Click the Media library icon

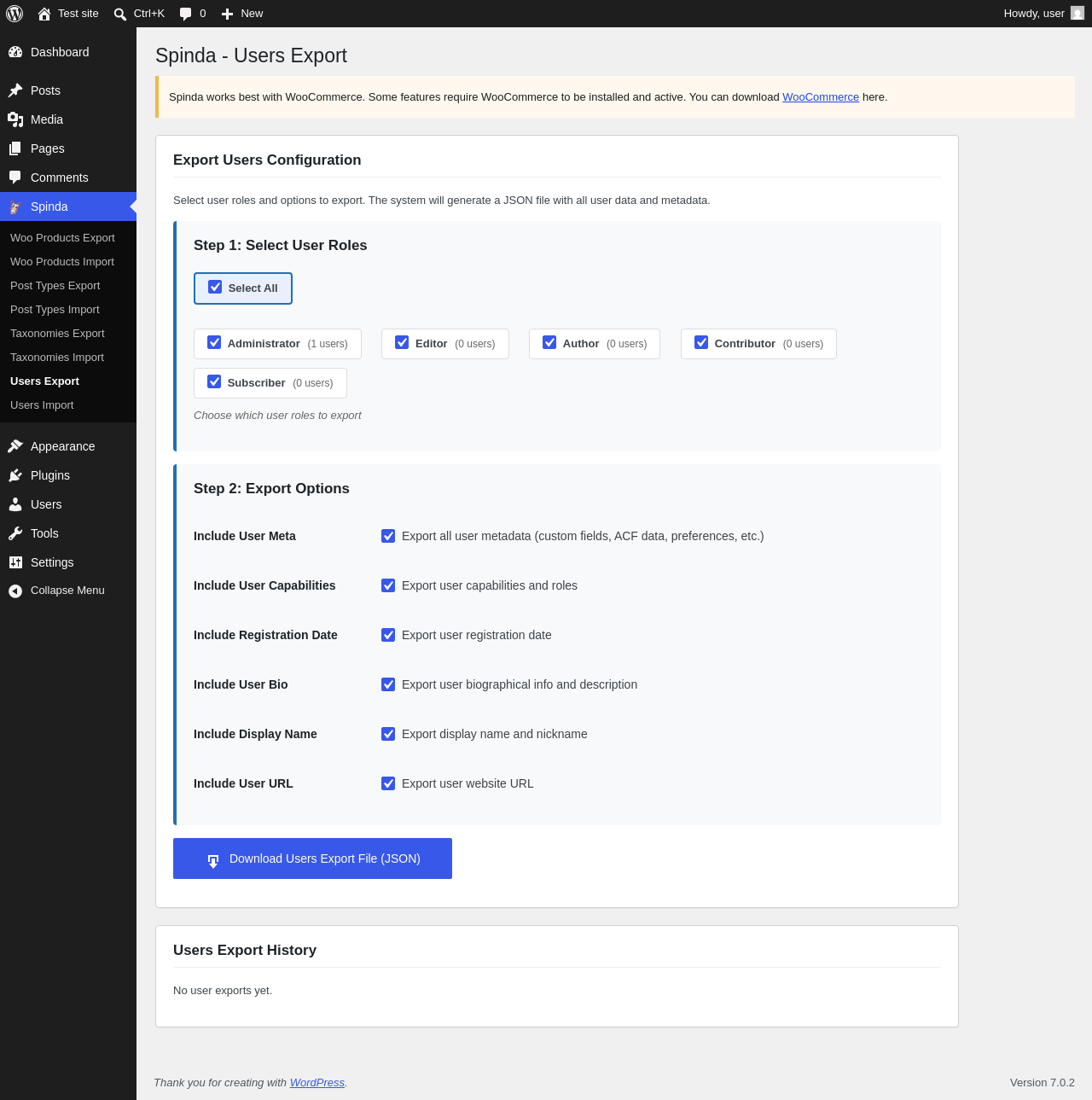click(15, 119)
